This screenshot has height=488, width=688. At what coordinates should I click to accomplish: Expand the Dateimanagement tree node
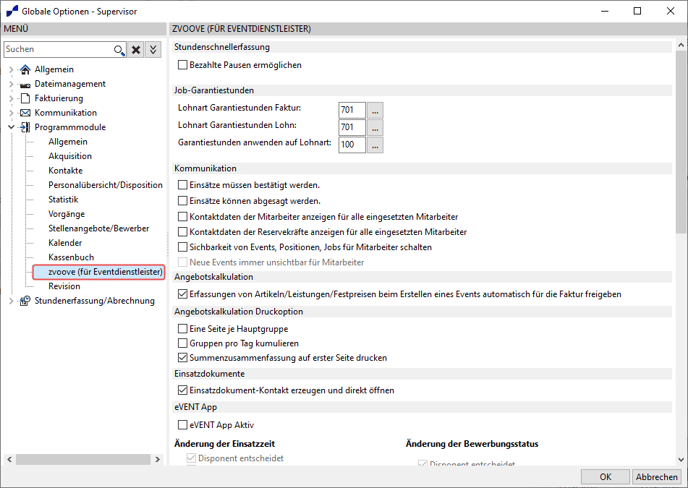[11, 84]
